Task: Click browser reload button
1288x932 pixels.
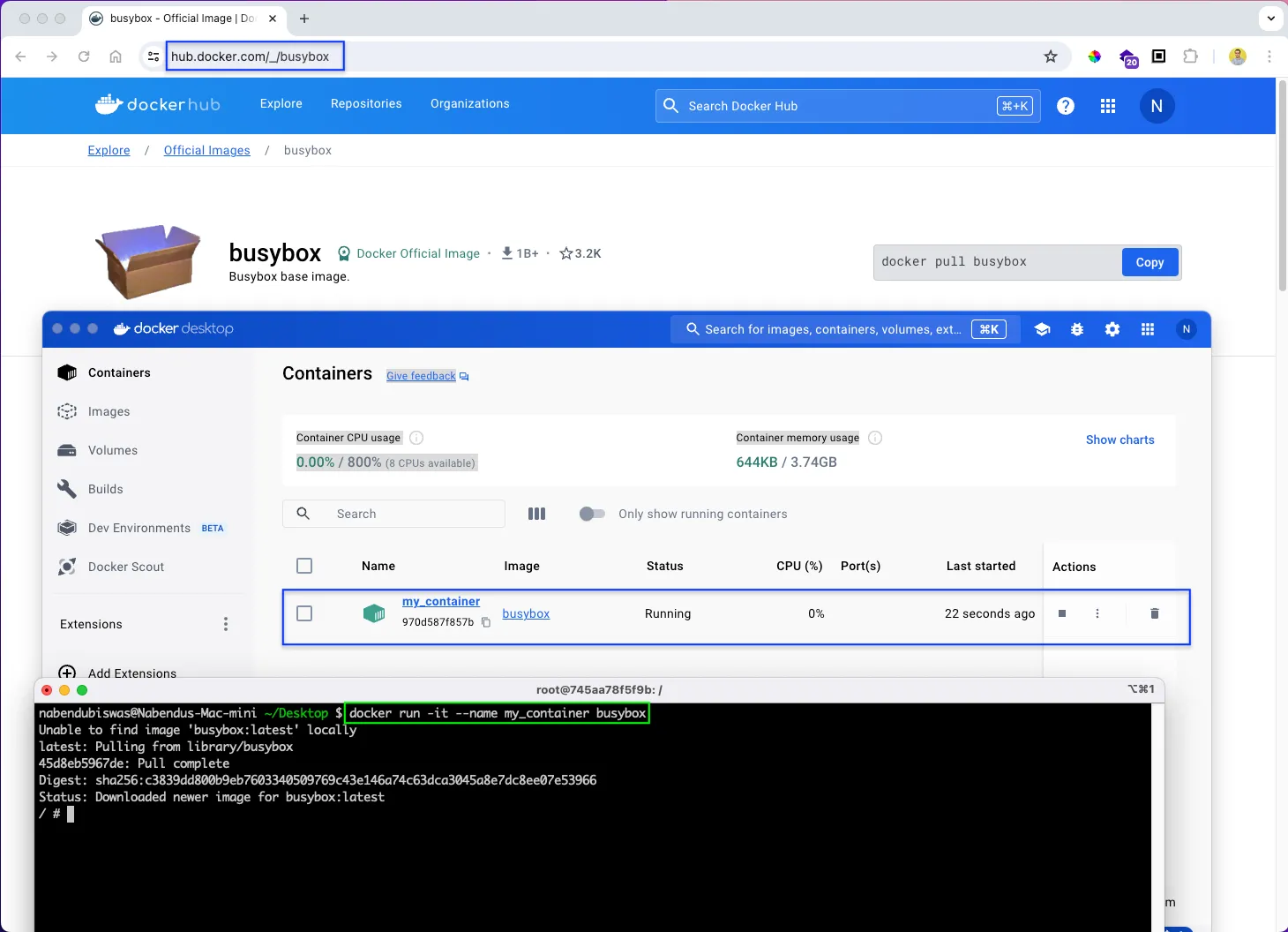Action: coord(84,56)
